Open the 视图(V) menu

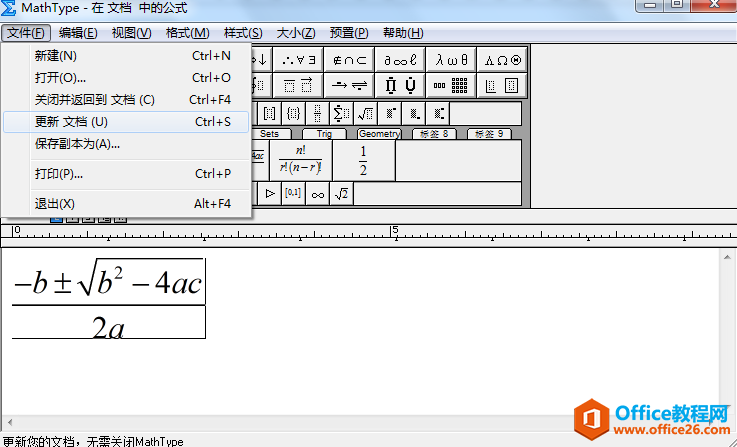tap(132, 33)
